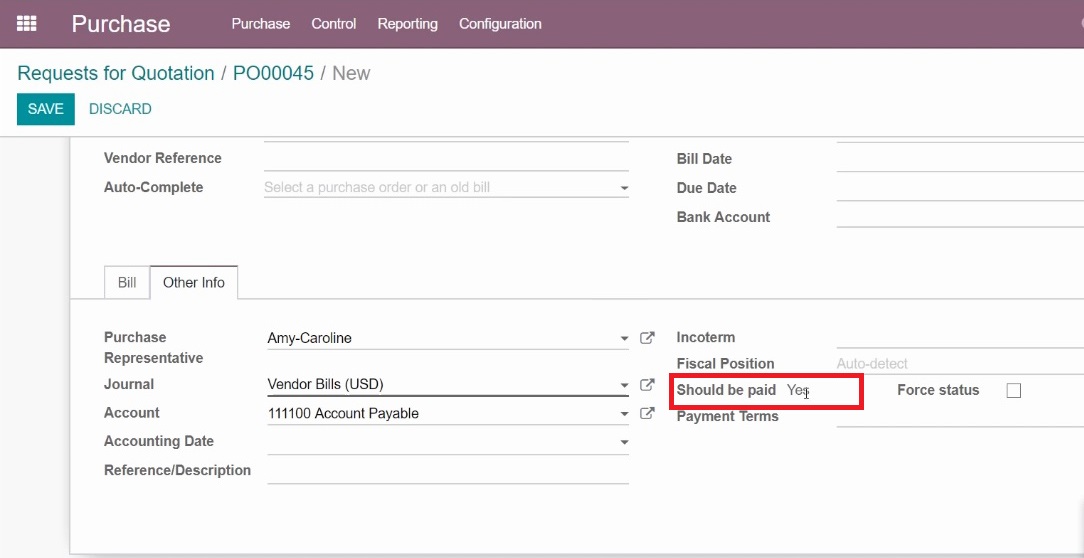
Task: Go to Requests for Quotation breadcrumb
Action: (115, 73)
